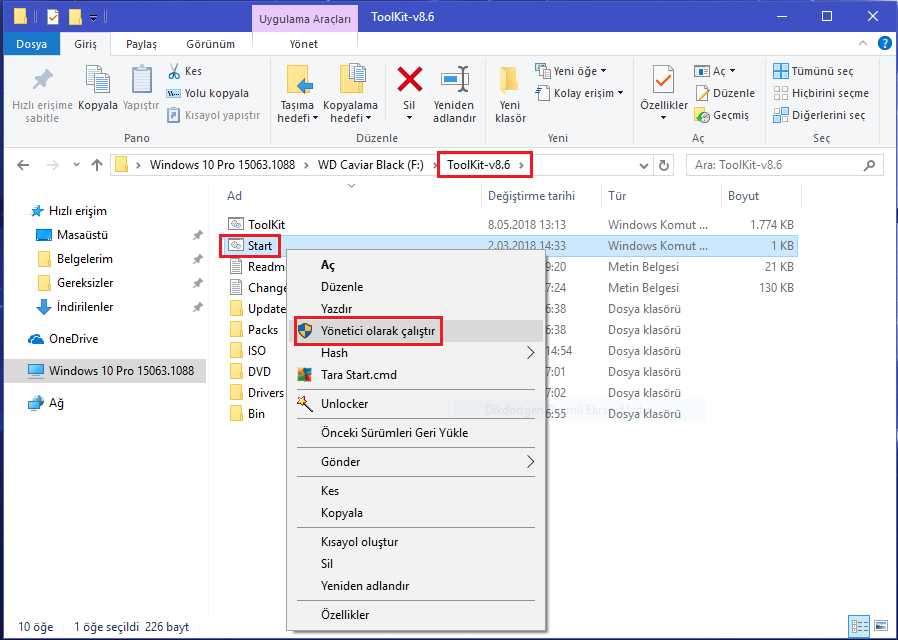Click Hızlı erişime sabitle pin icon

[42, 80]
